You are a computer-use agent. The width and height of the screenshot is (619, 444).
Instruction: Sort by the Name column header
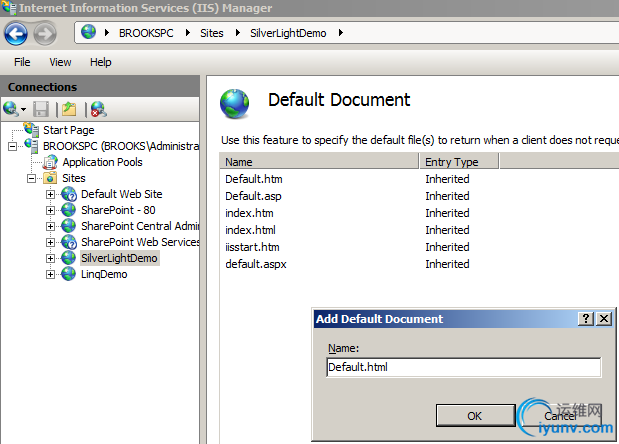[319, 162]
